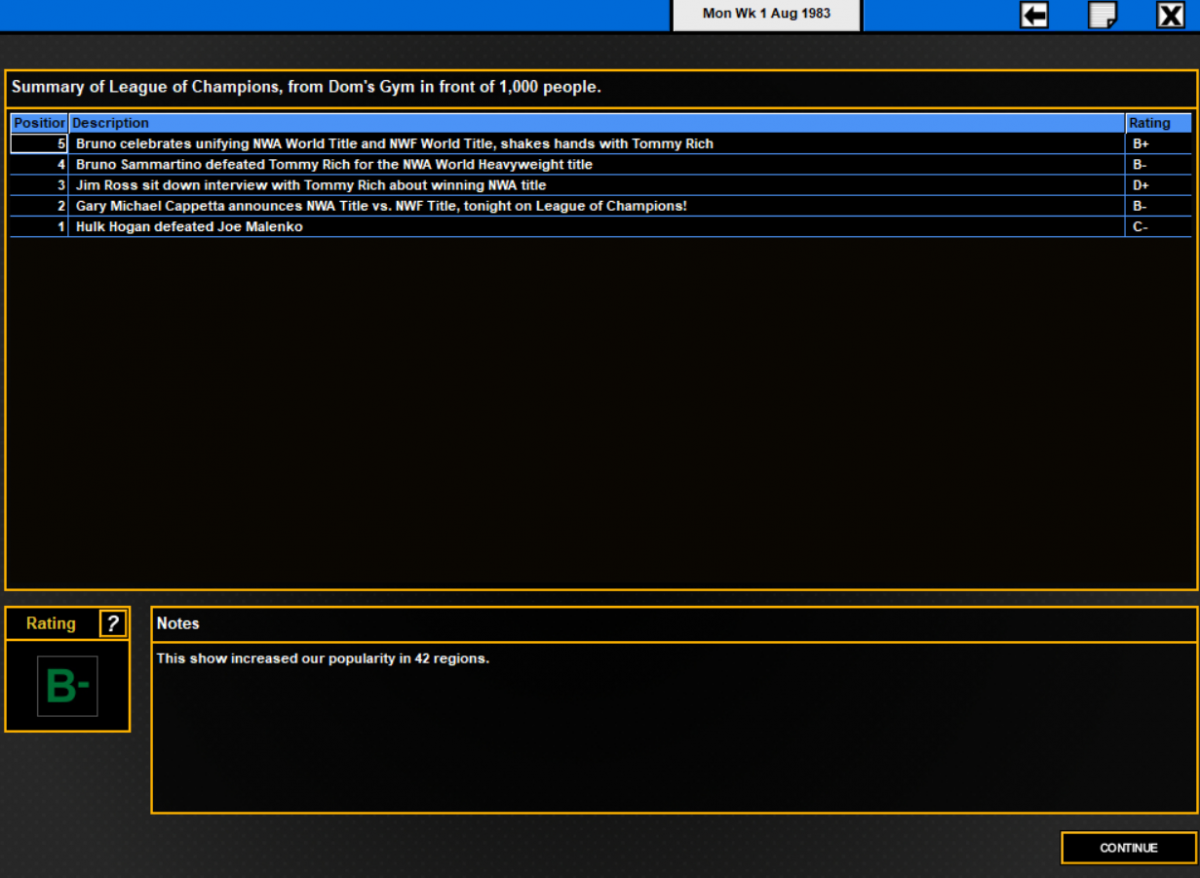Click the Notes popularity increase text
Screen dimensions: 1200x878
tap(323, 659)
